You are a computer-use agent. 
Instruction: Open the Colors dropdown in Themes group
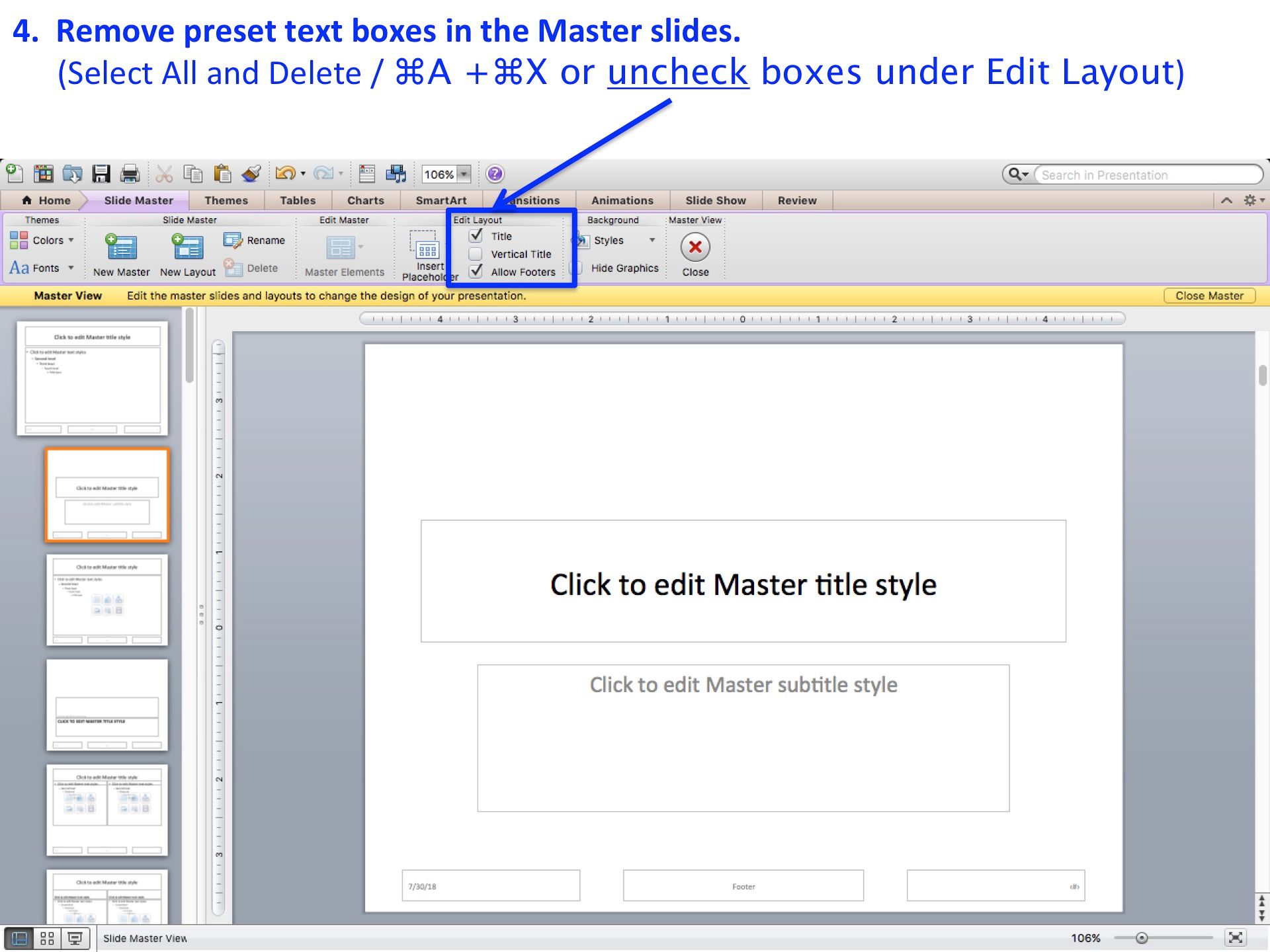click(71, 240)
